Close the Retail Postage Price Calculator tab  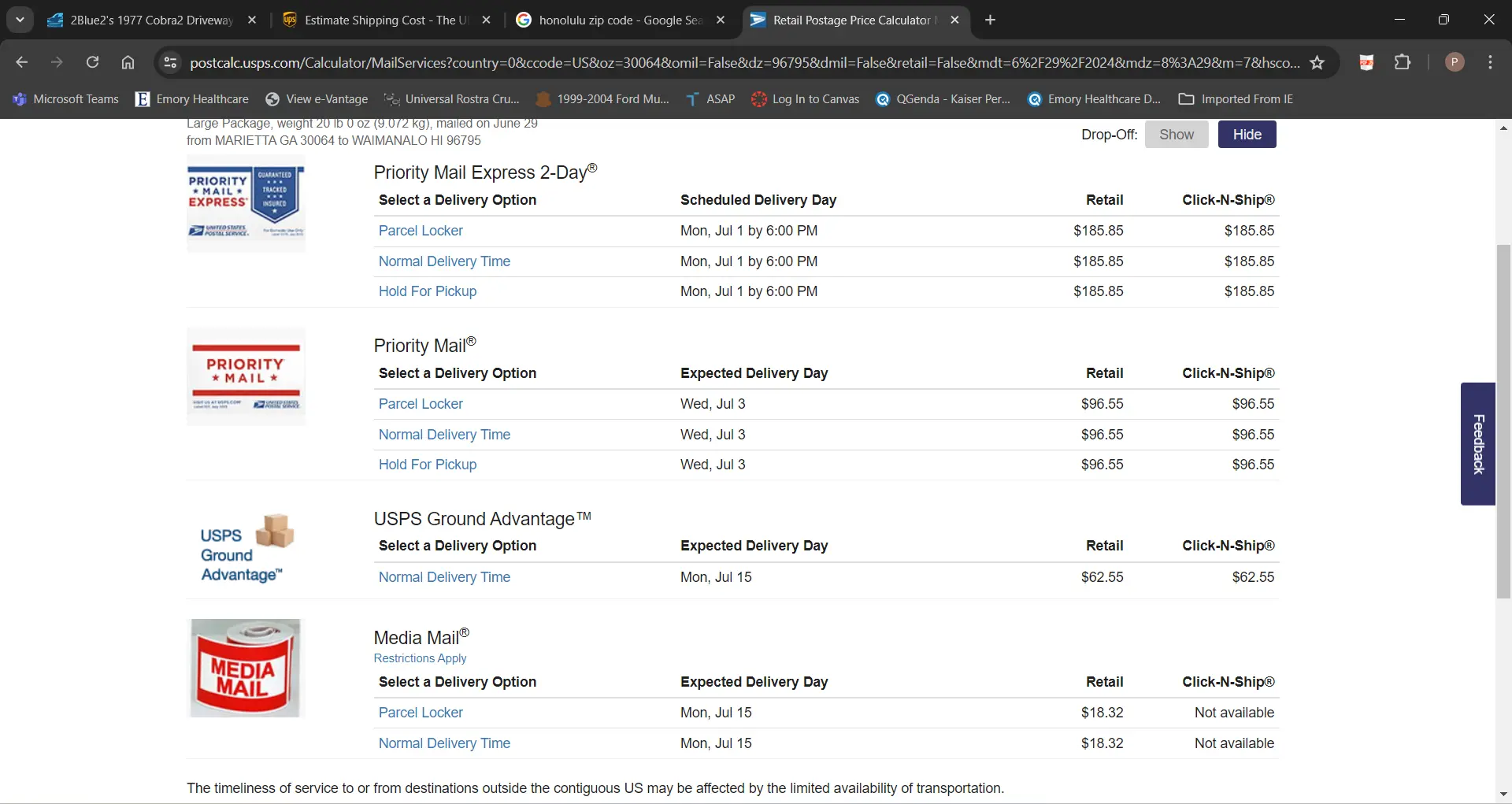point(954,20)
